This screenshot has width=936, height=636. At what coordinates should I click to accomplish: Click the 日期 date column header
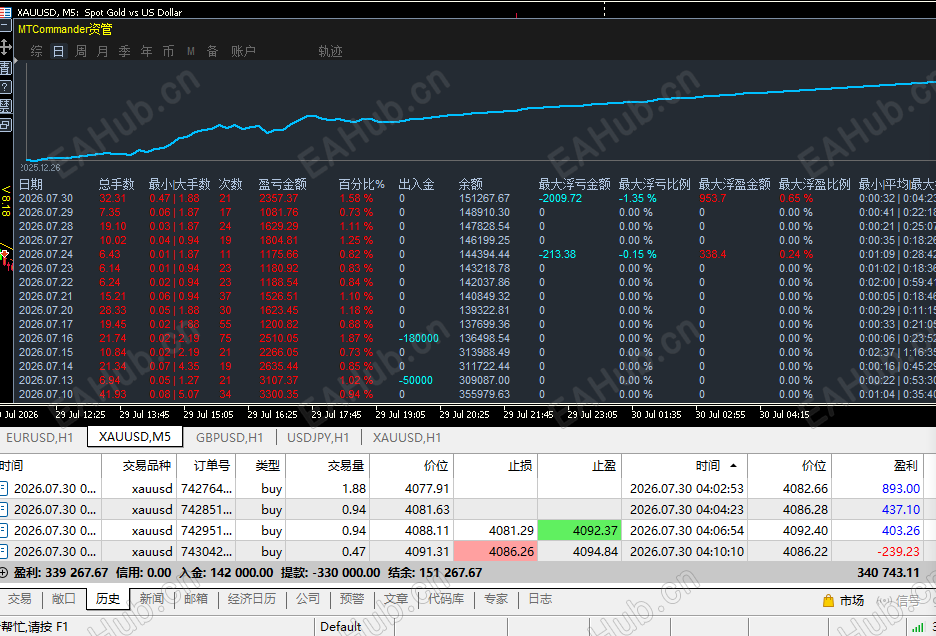(x=30, y=184)
